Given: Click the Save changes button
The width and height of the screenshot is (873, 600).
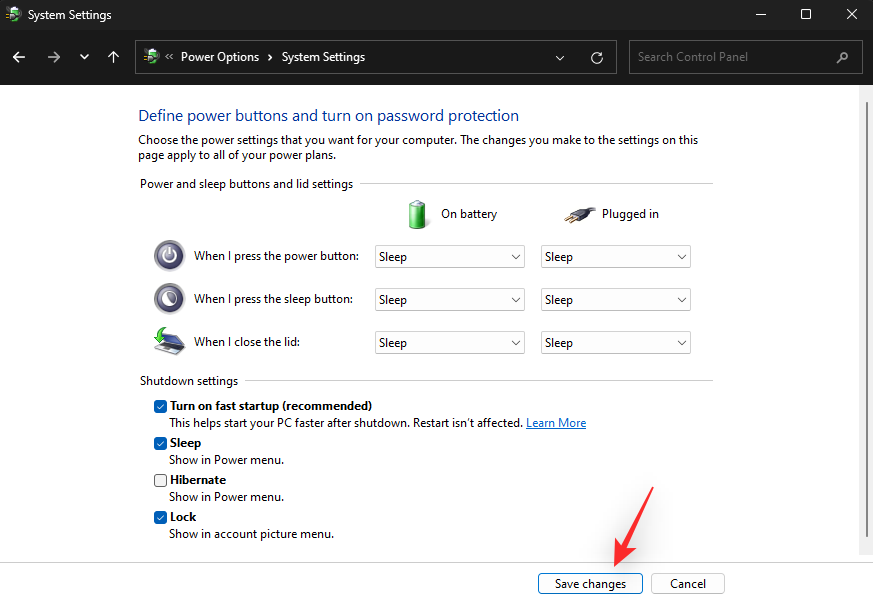Looking at the screenshot, I should click(590, 583).
